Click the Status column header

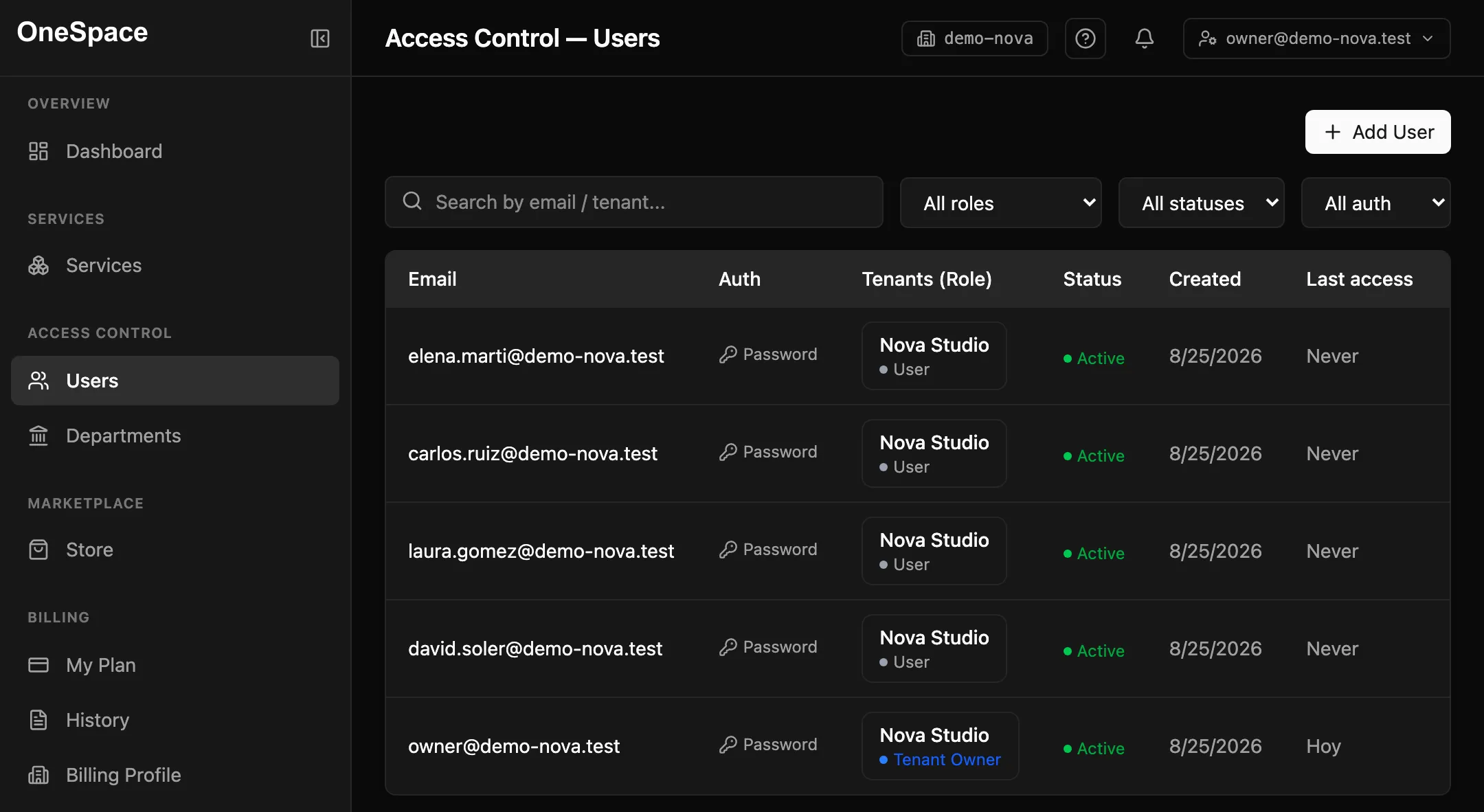coord(1092,279)
